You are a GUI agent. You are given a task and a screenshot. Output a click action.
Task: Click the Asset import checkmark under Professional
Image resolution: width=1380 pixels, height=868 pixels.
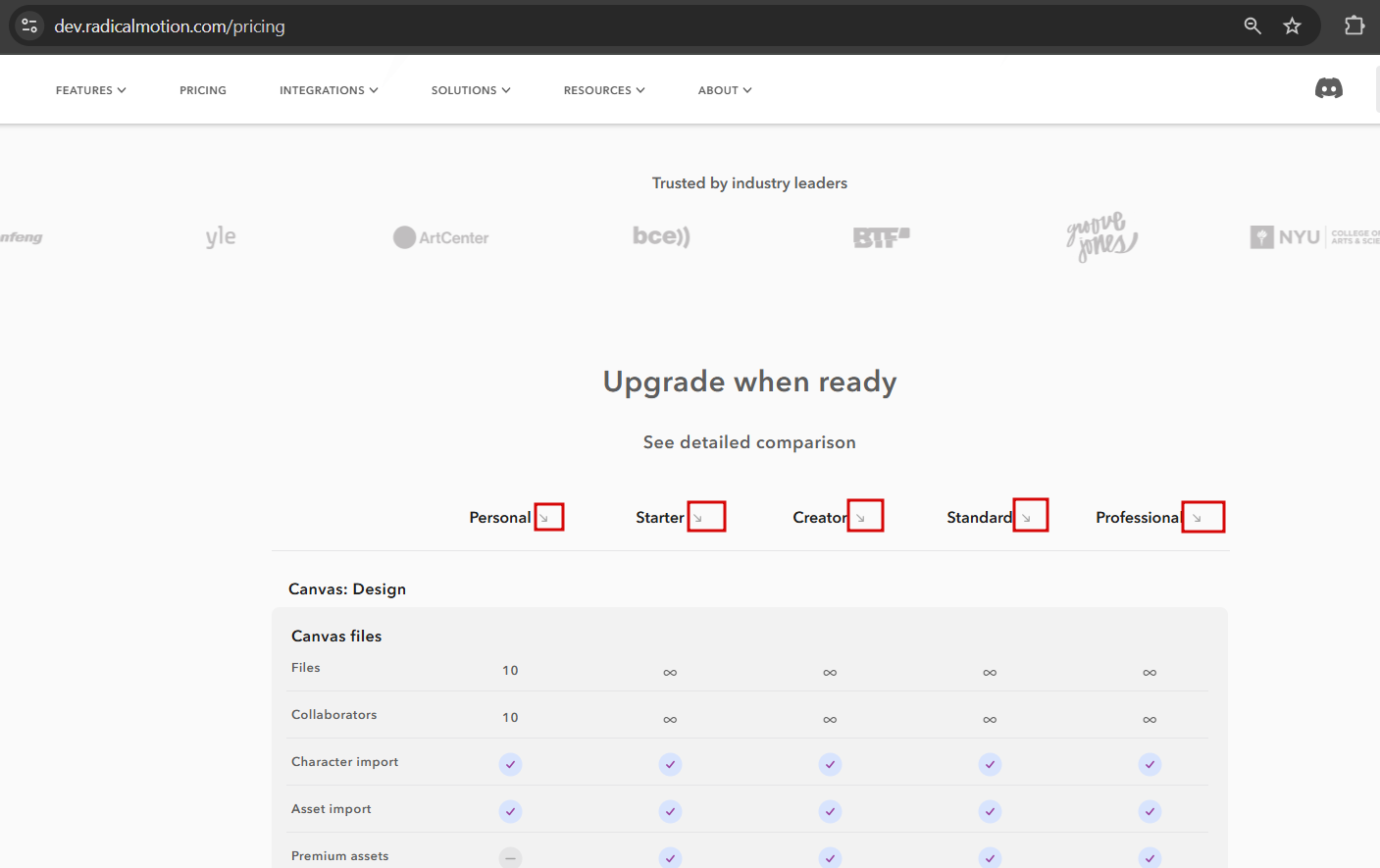coord(1150,811)
